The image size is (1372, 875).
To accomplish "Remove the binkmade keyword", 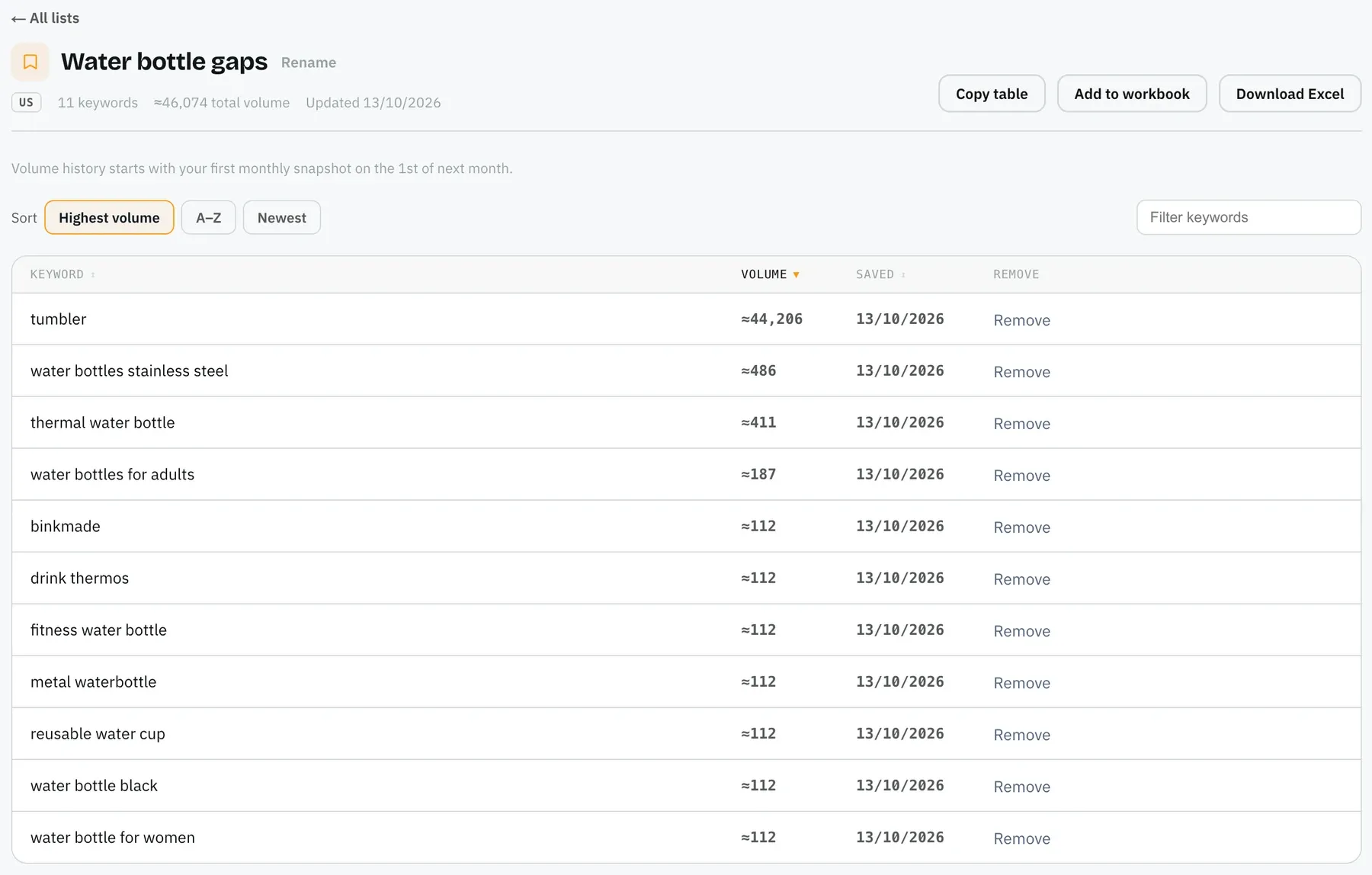I will (x=1021, y=527).
